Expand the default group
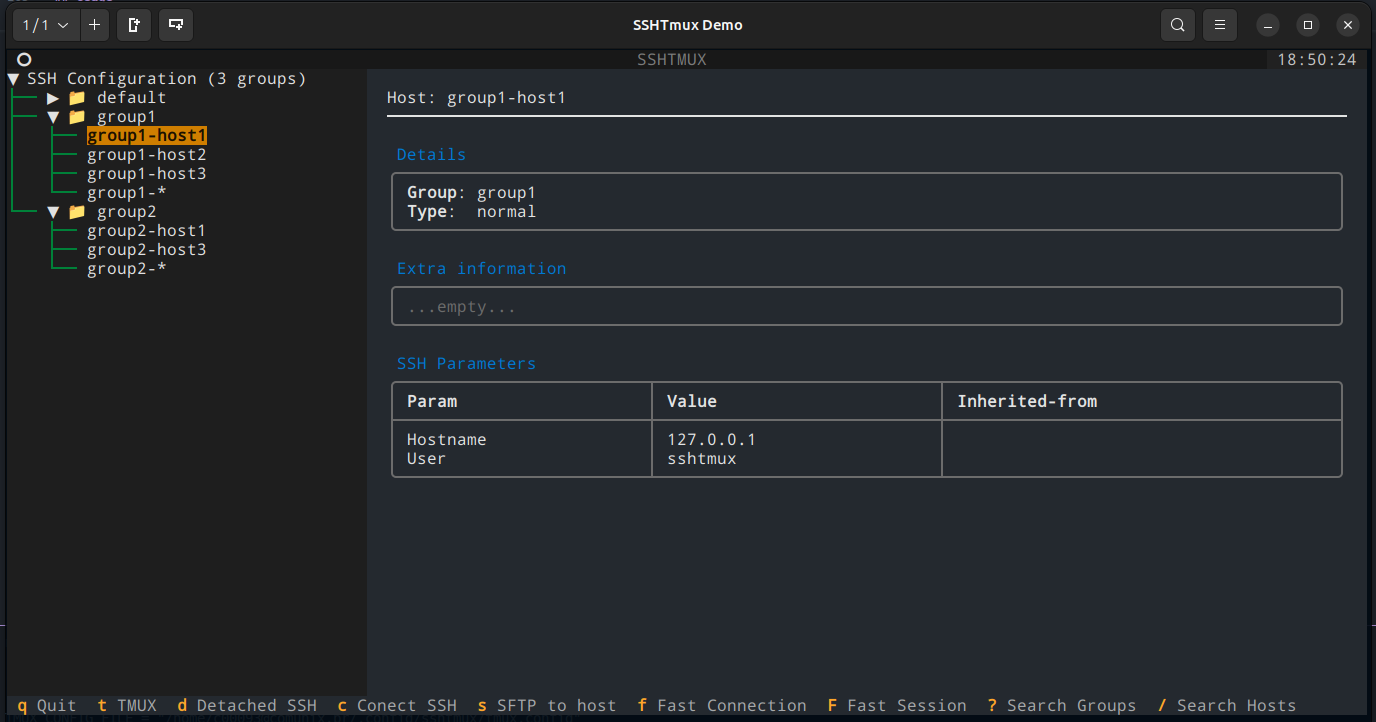This screenshot has width=1376, height=722. tap(54, 98)
